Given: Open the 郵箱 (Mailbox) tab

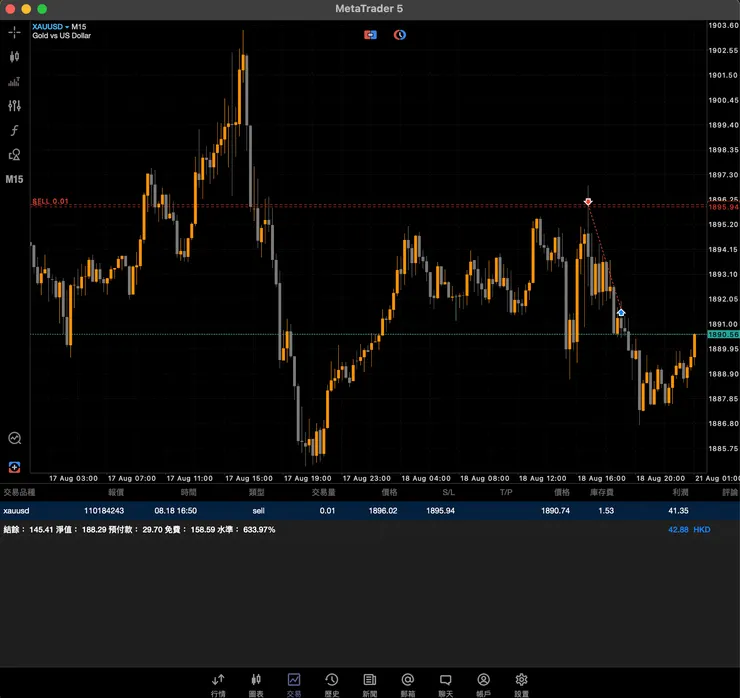Looking at the screenshot, I should [x=407, y=684].
